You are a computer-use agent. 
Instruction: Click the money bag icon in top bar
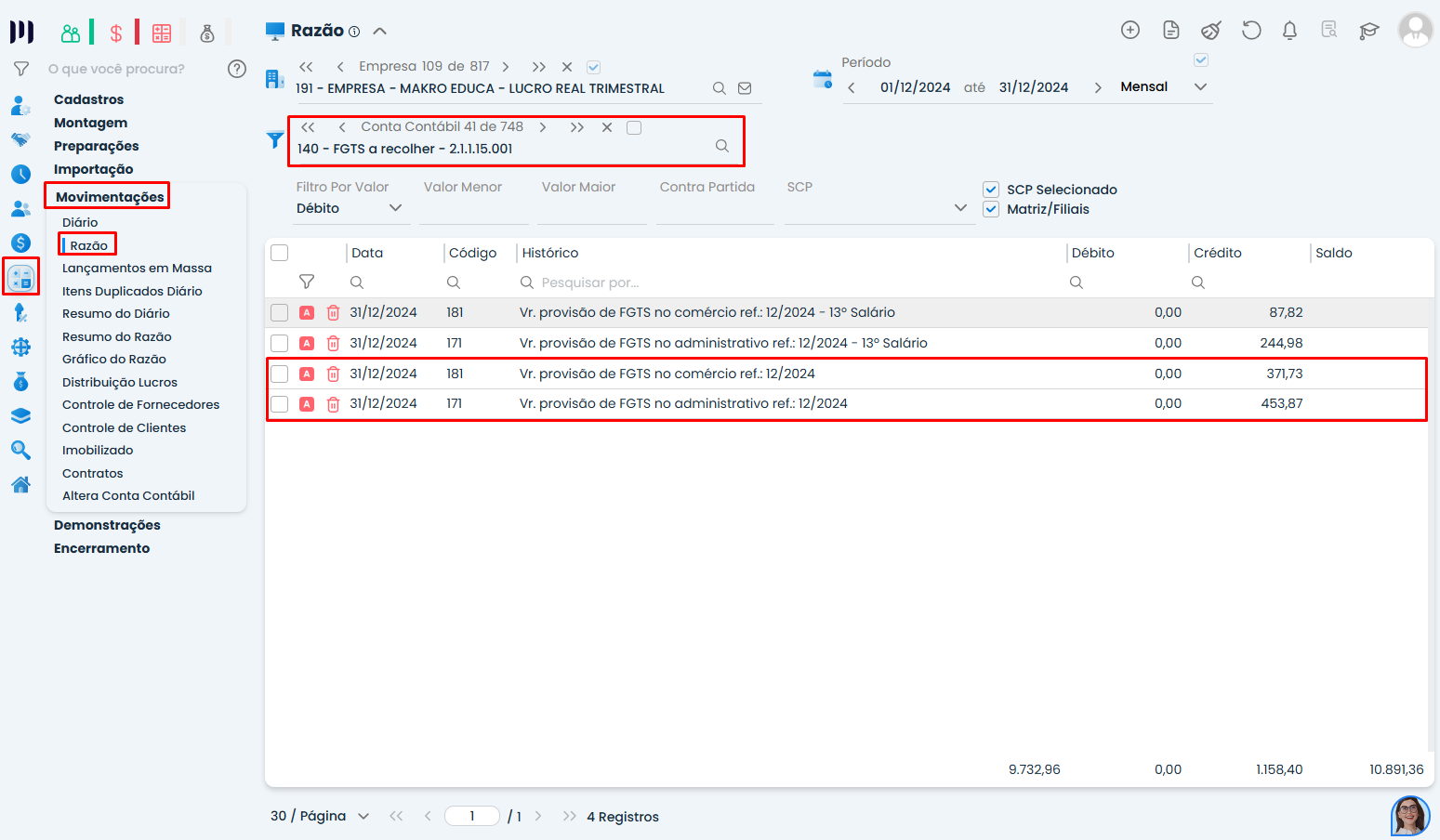click(x=207, y=33)
